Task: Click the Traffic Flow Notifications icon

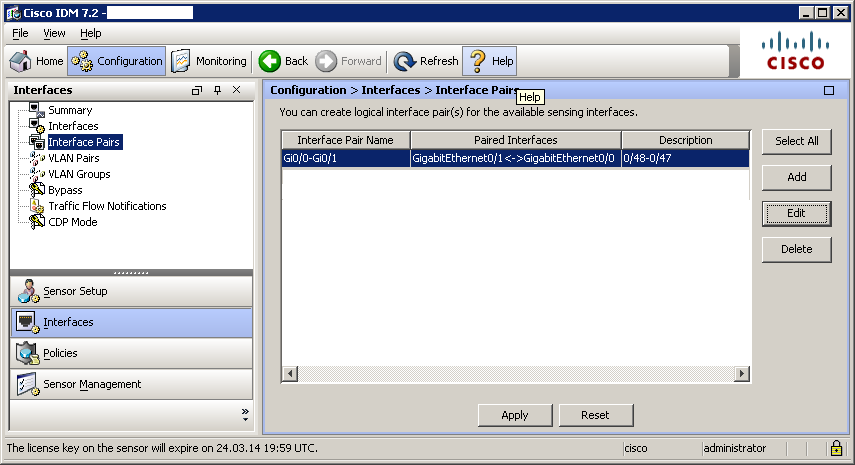Action: tap(37, 206)
